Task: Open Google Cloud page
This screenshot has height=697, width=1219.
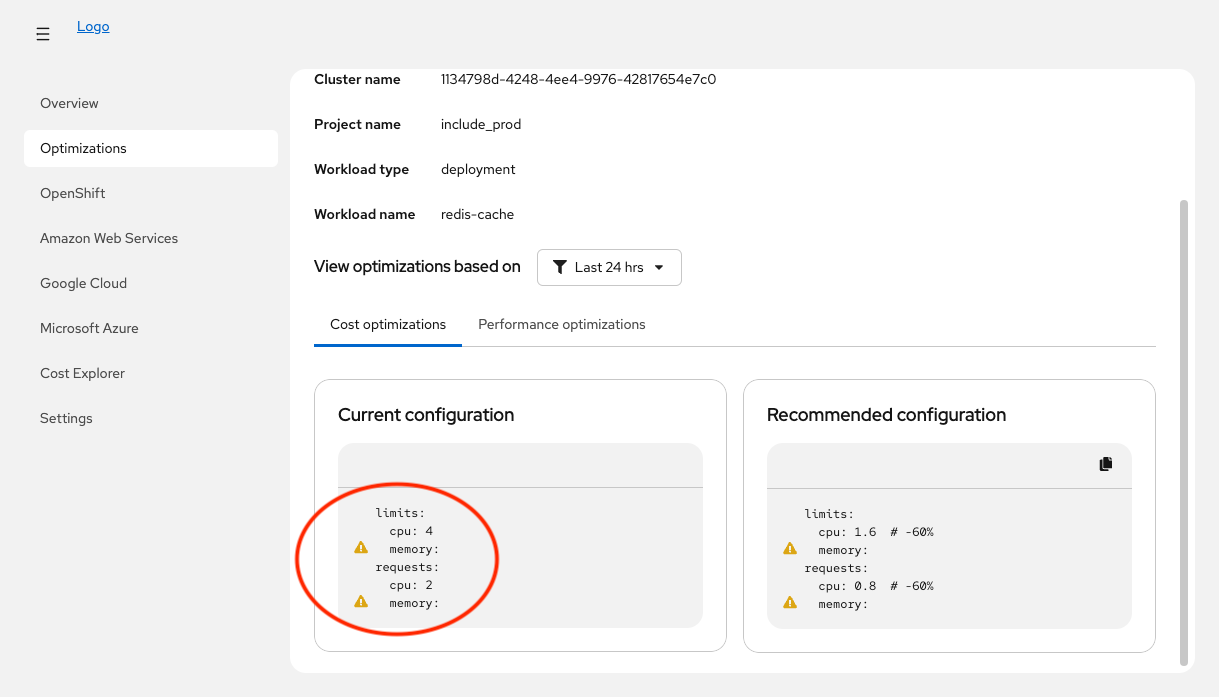Action: point(83,283)
